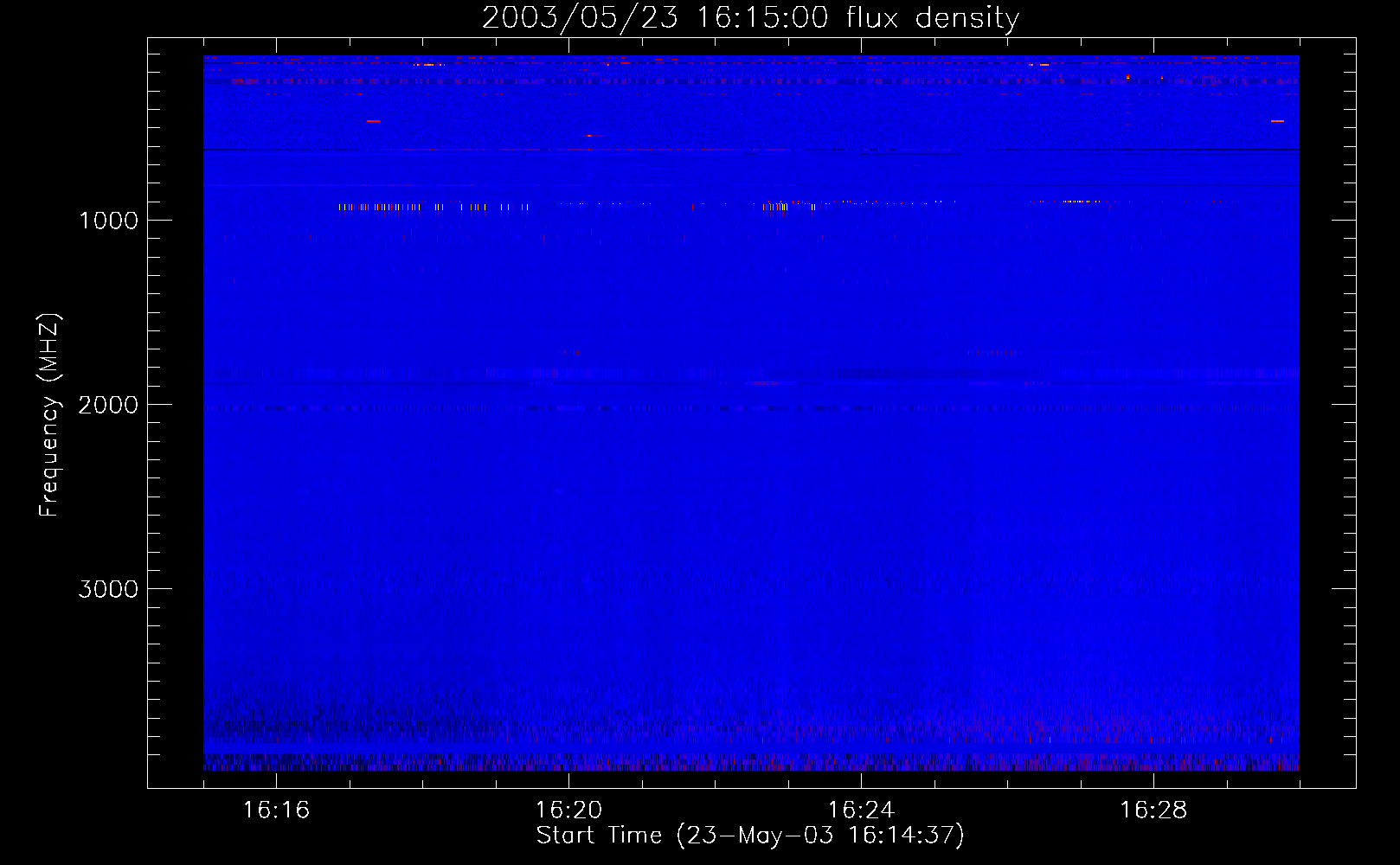Viewport: 1400px width, 865px height.
Task: Click the 16:16 time tick label
Action: [x=276, y=811]
